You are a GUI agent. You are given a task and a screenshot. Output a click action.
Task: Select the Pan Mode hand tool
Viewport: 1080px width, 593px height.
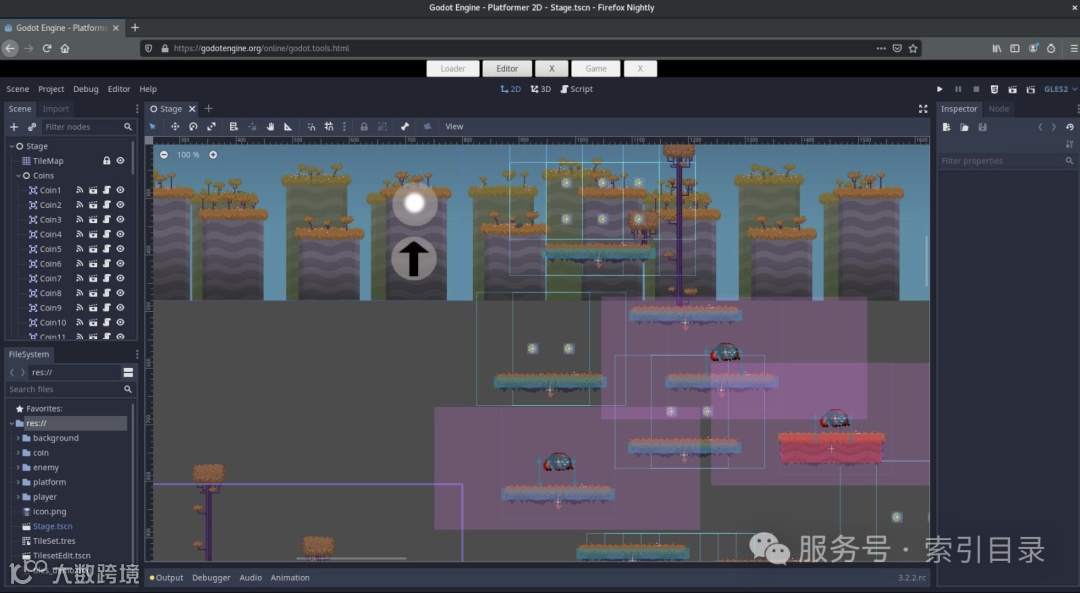tap(270, 127)
